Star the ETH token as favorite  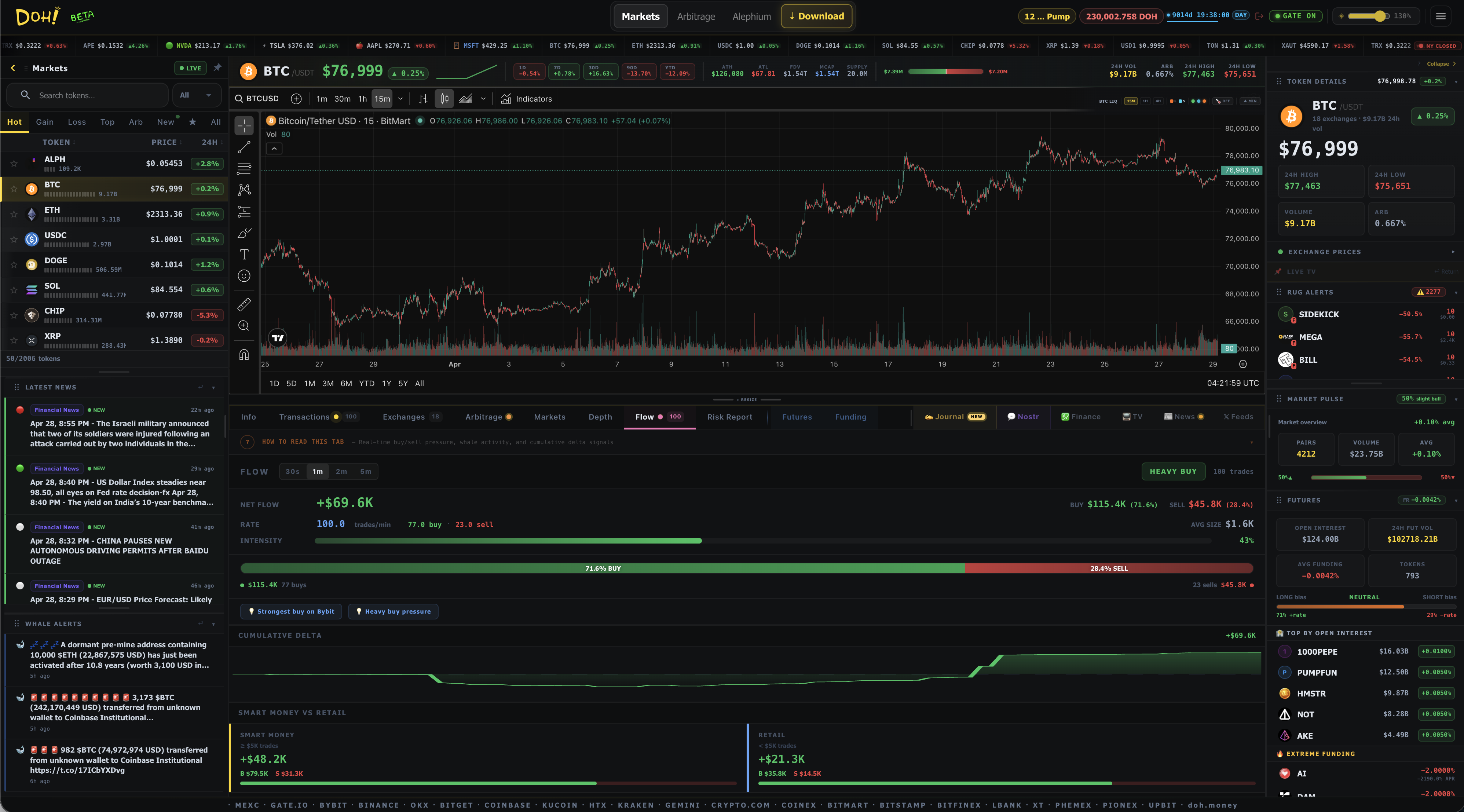point(14,214)
